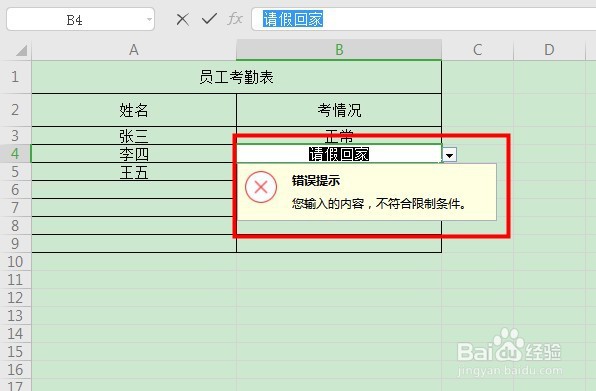Select row 13 header

click(15, 316)
